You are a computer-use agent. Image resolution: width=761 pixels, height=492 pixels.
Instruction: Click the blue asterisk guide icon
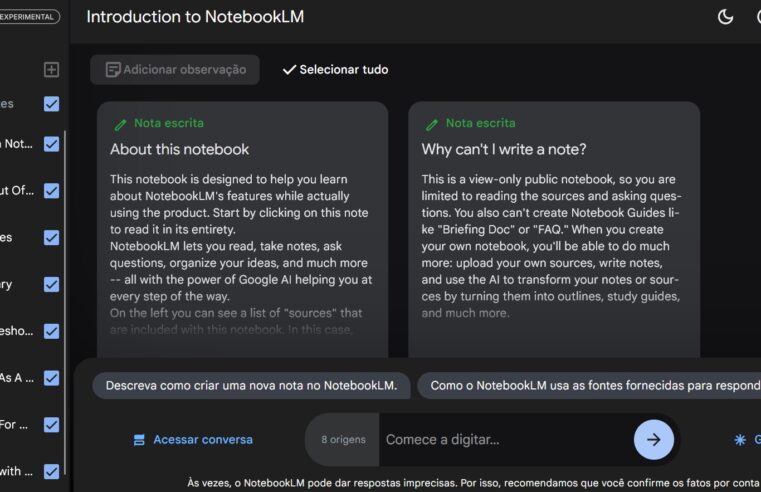coord(740,440)
